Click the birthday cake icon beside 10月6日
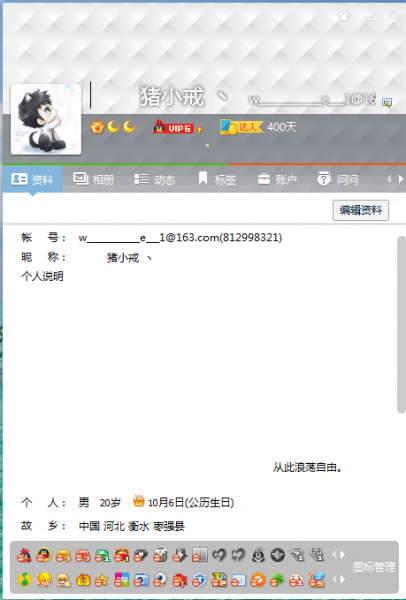The height and width of the screenshot is (600, 406). point(139,501)
